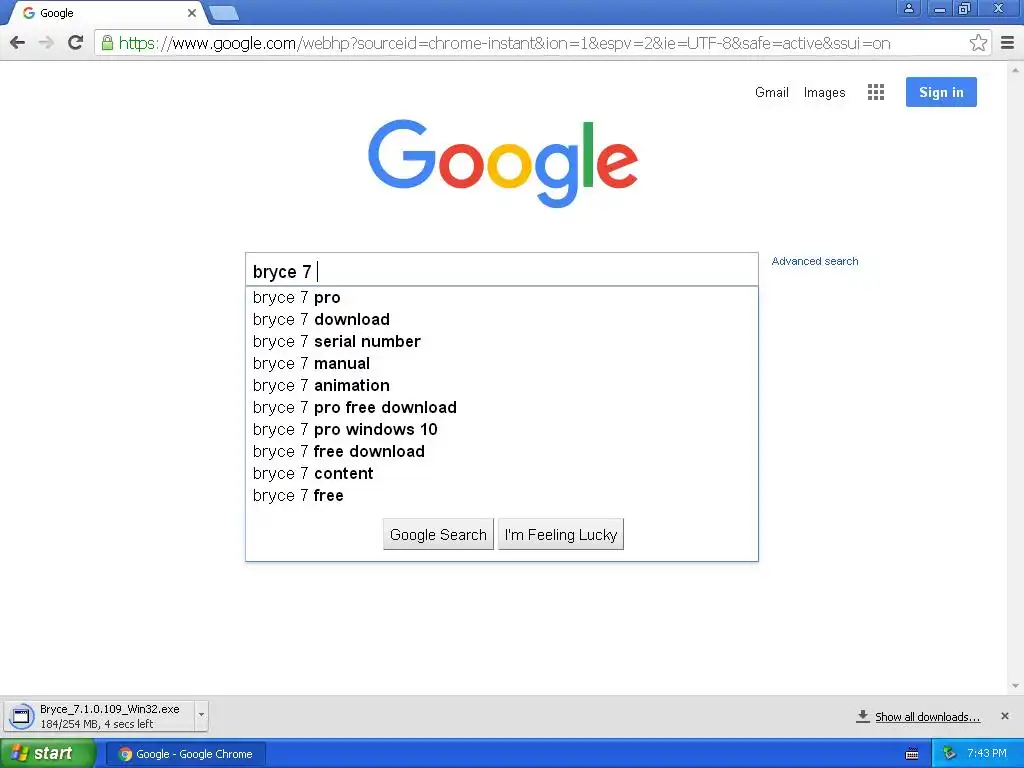Click the Bryce exe file icon in downloads bar
This screenshot has height=768, width=1024.
point(21,716)
